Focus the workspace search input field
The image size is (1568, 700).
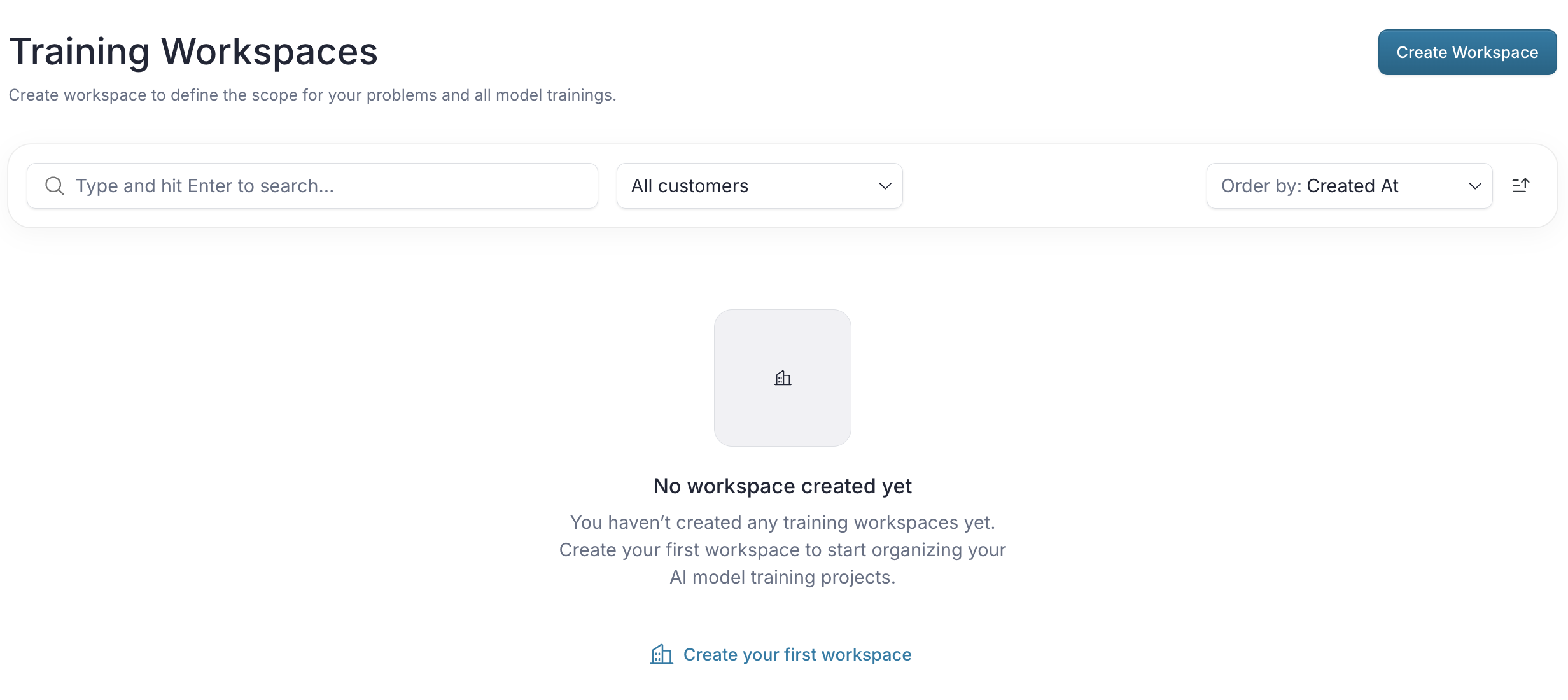[x=312, y=186]
